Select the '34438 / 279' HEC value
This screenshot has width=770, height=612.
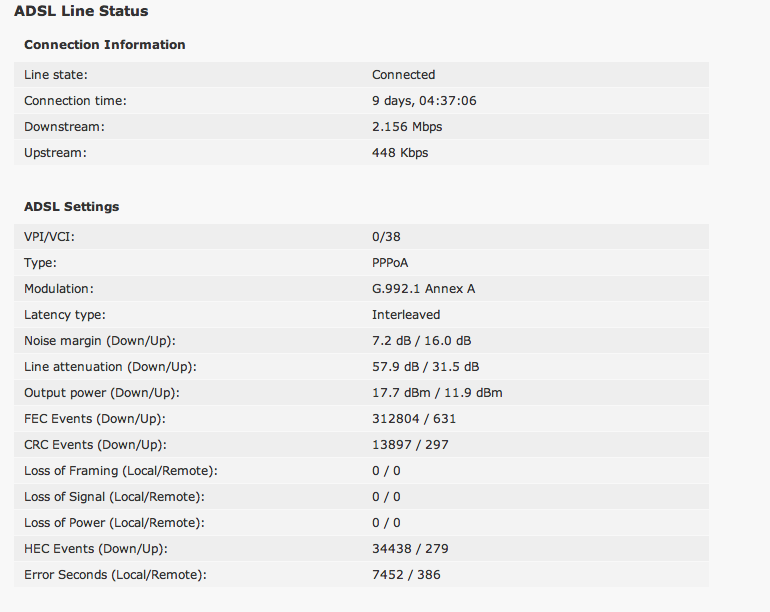tap(410, 549)
